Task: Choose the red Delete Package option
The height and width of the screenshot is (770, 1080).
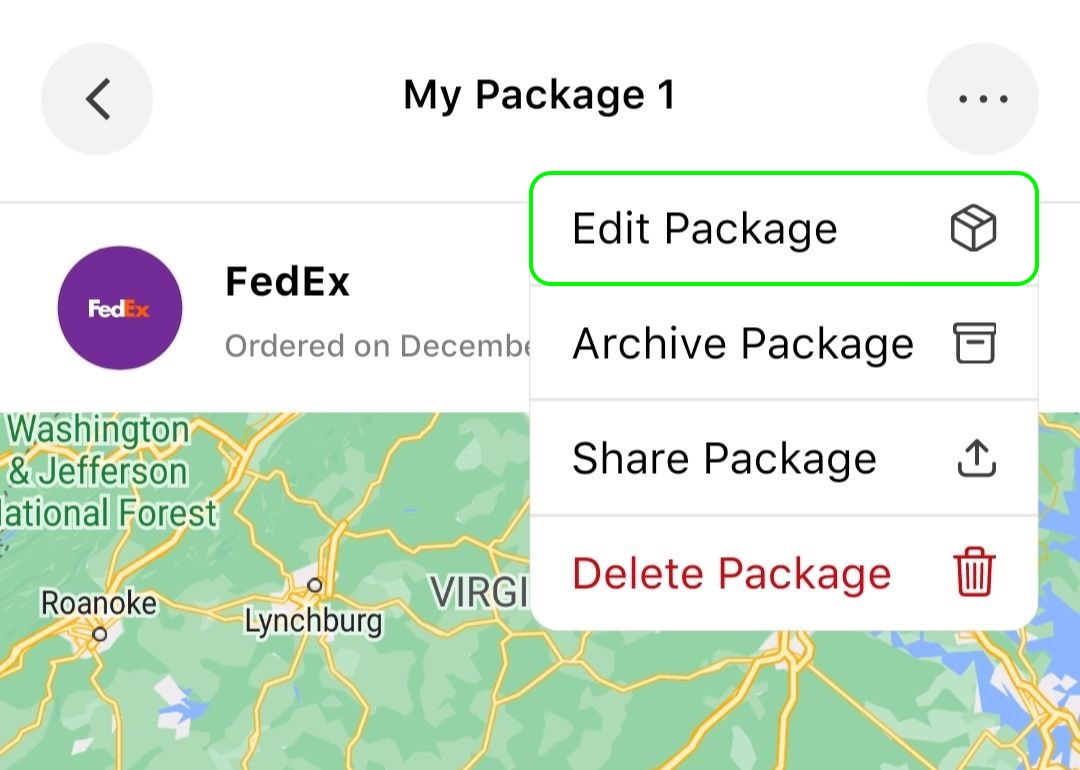Action: [x=784, y=573]
